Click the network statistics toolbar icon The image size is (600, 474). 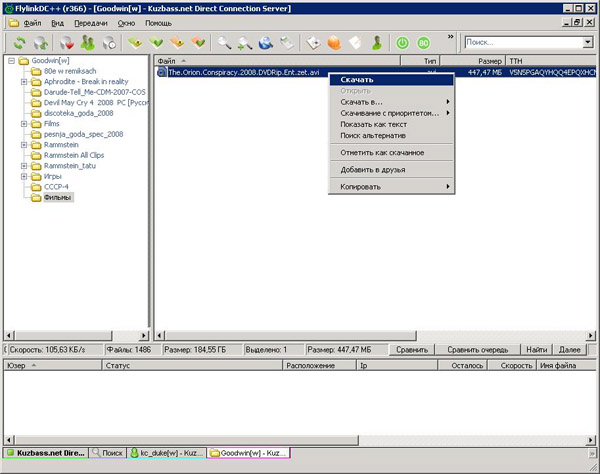[287, 43]
